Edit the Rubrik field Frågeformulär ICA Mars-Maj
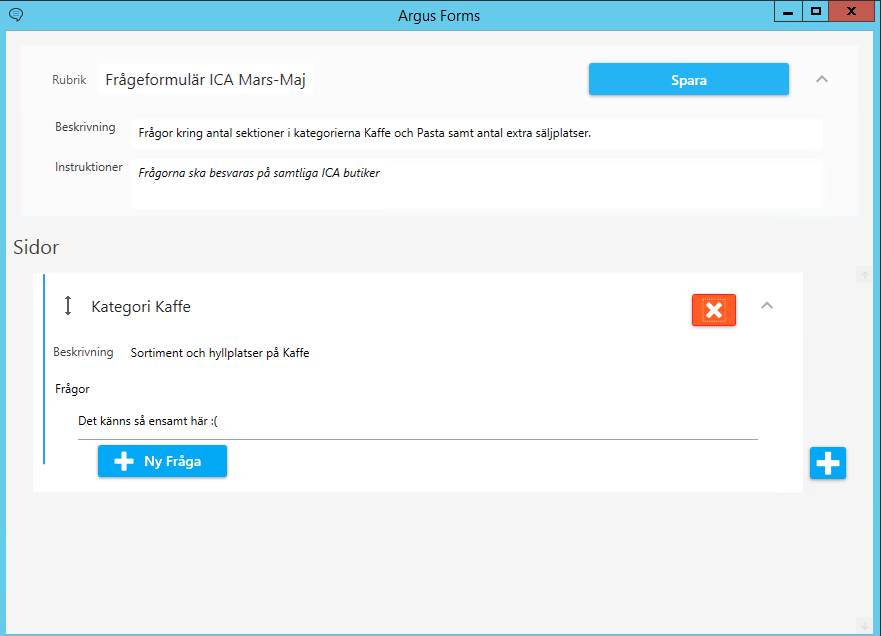The image size is (881, 636). coord(206,79)
